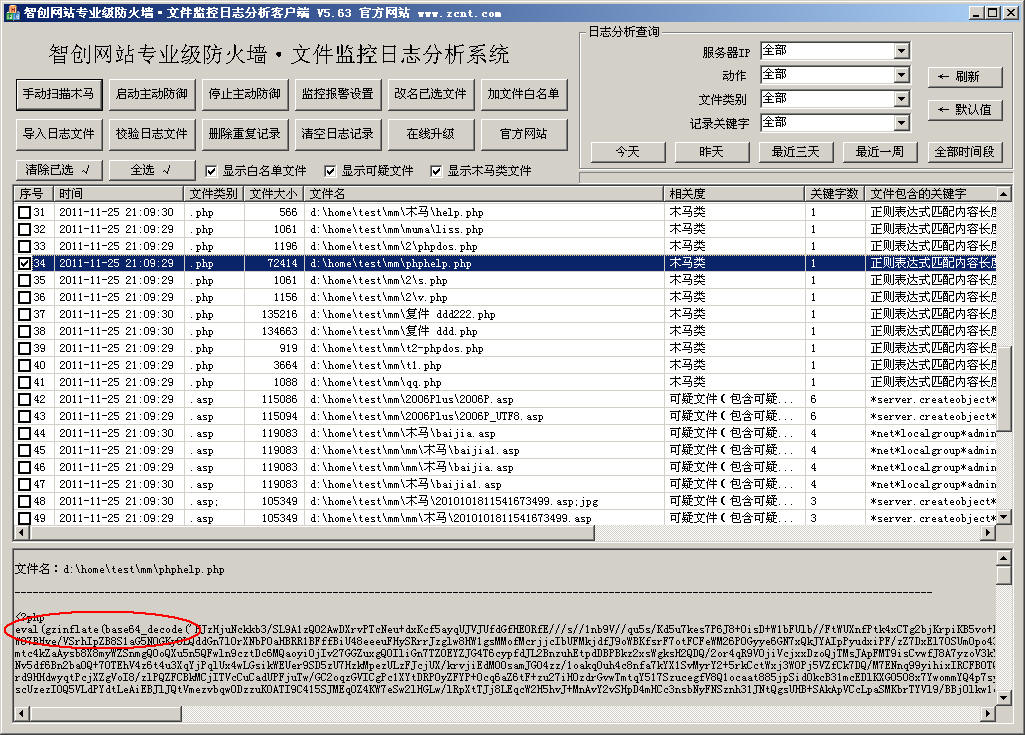Viewport: 1025px width, 735px height.
Task: Tick the checkbox for row 31 help.php
Action: coord(25,213)
